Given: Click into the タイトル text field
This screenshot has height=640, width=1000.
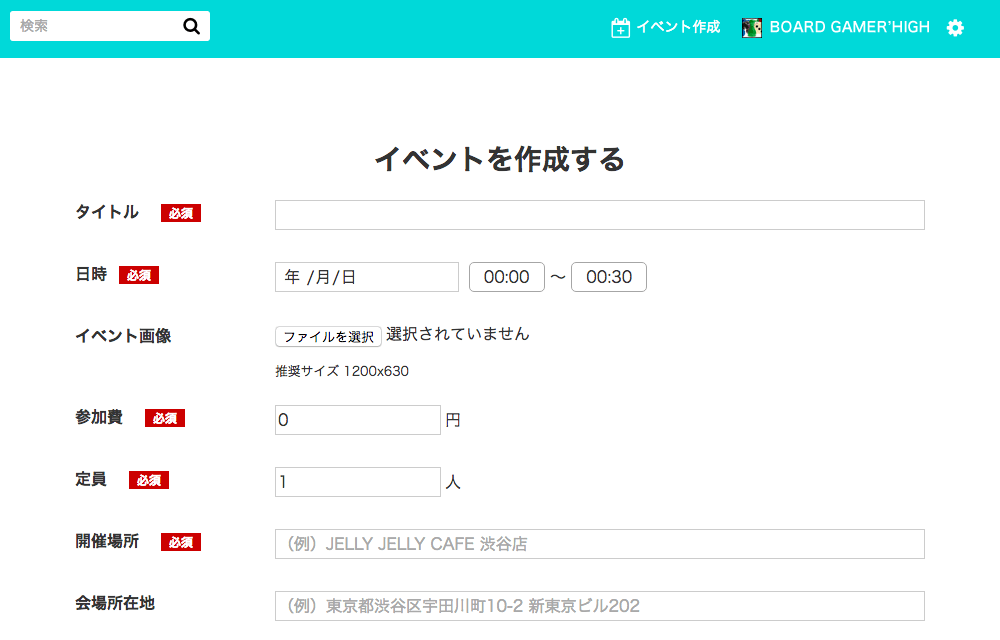Looking at the screenshot, I should tap(599, 215).
